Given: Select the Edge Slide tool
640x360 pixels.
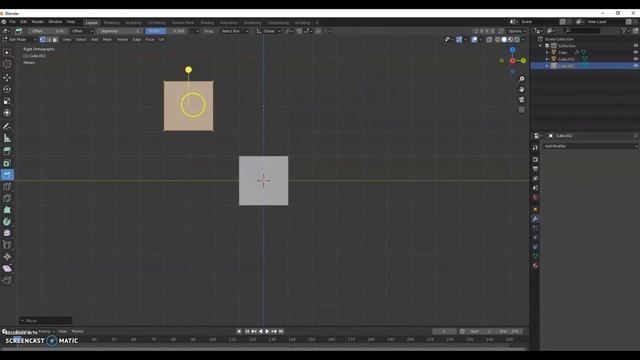Looking at the screenshot, I should (7, 245).
